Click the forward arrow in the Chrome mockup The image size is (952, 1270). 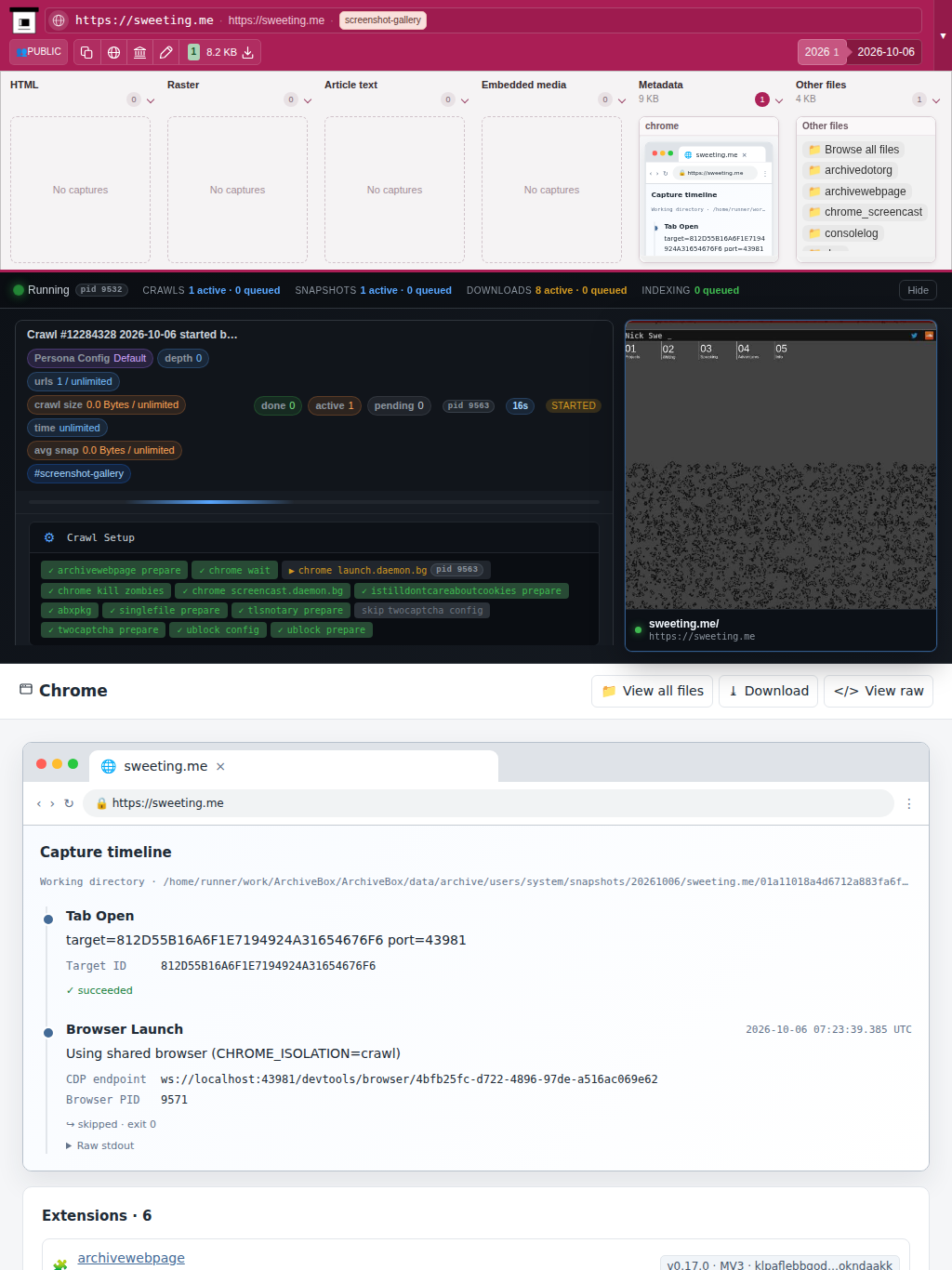(x=52, y=803)
